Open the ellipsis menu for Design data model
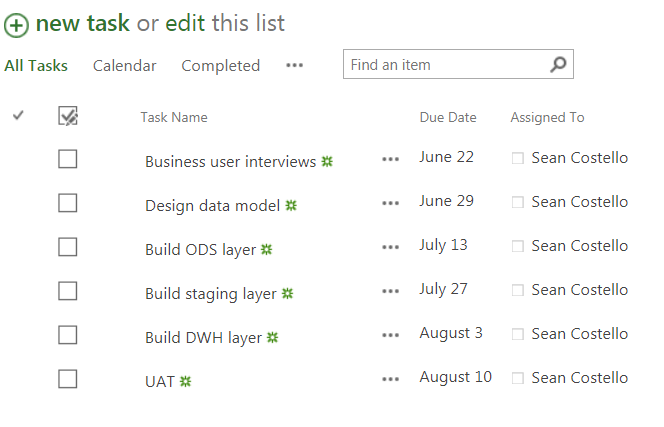This screenshot has height=427, width=664. [390, 203]
